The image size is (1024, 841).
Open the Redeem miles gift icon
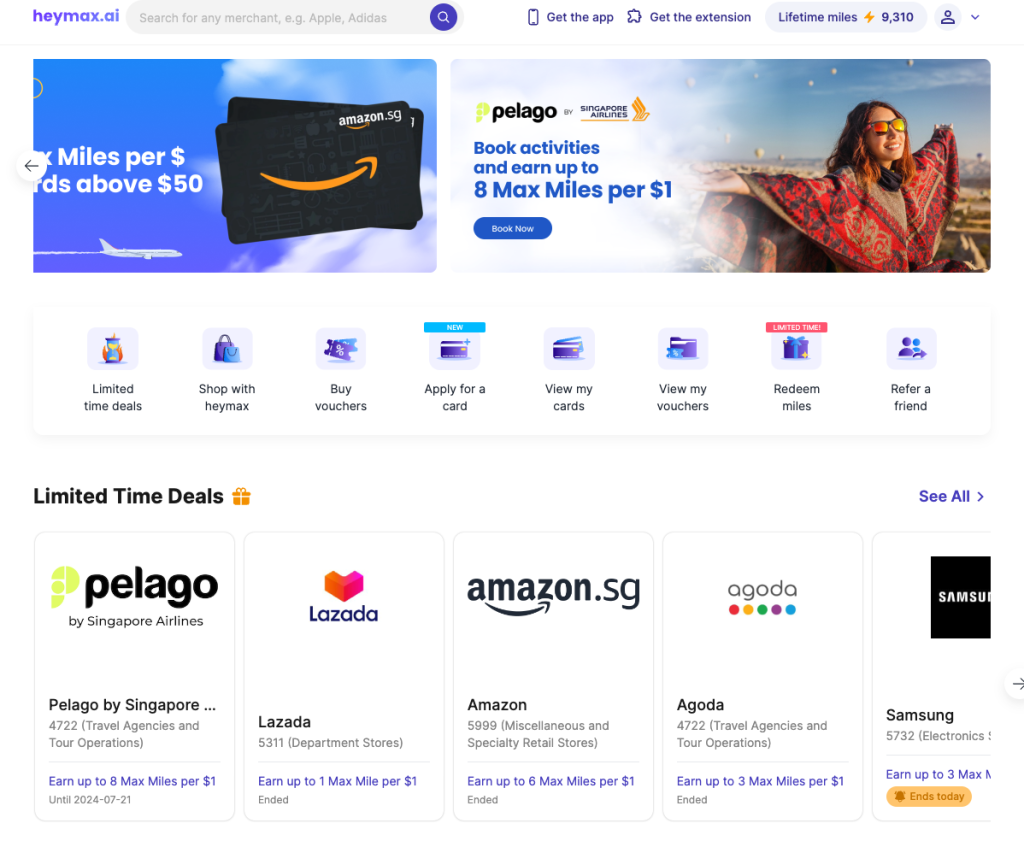coord(796,349)
